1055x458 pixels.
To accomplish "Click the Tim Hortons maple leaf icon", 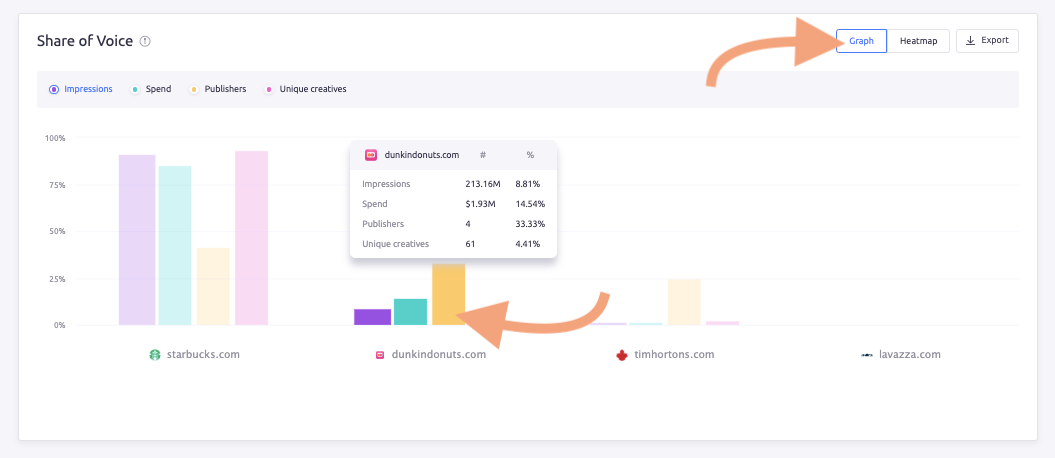I will pos(622,354).
